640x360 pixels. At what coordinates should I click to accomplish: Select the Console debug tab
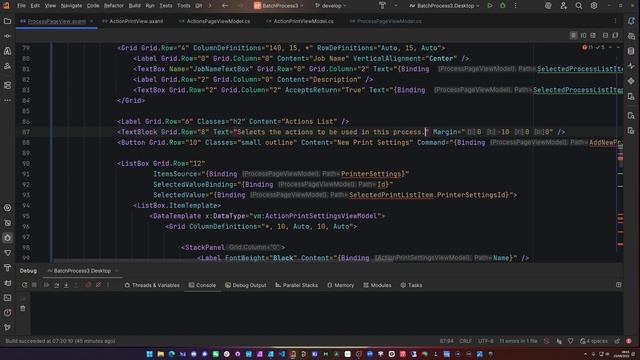pyautogui.click(x=202, y=285)
